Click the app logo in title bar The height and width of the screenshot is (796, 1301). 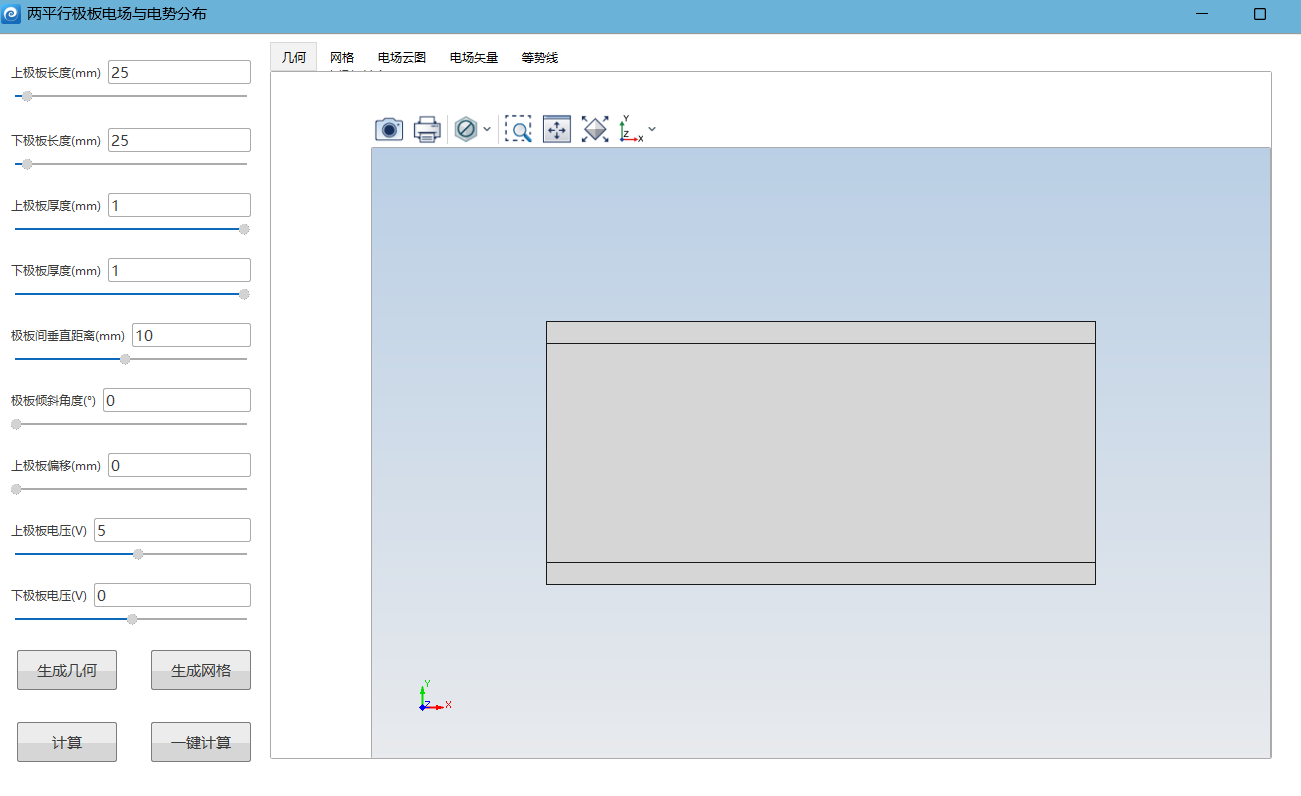pos(11,14)
